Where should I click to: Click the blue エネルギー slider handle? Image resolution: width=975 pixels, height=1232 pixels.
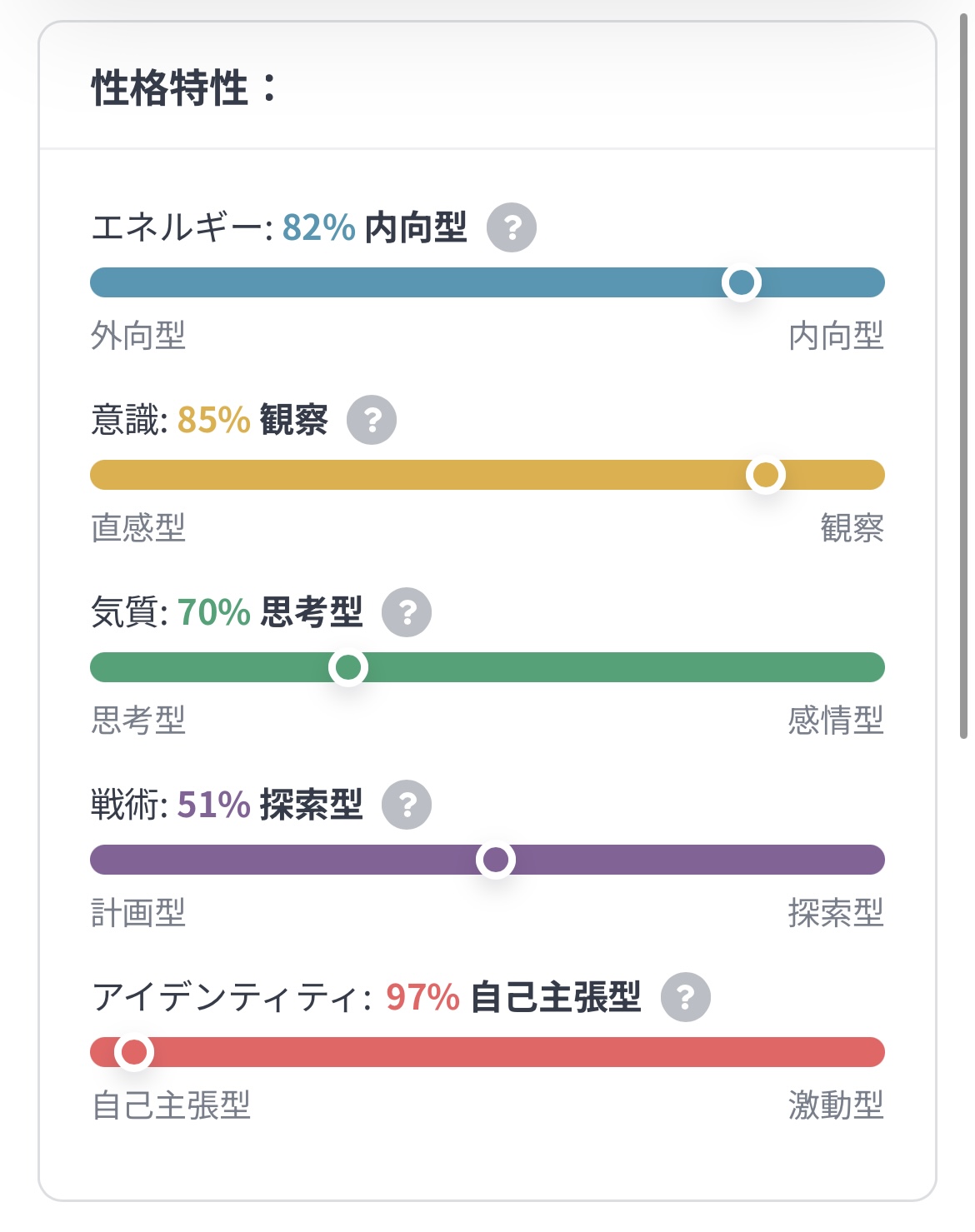pyautogui.click(x=741, y=282)
